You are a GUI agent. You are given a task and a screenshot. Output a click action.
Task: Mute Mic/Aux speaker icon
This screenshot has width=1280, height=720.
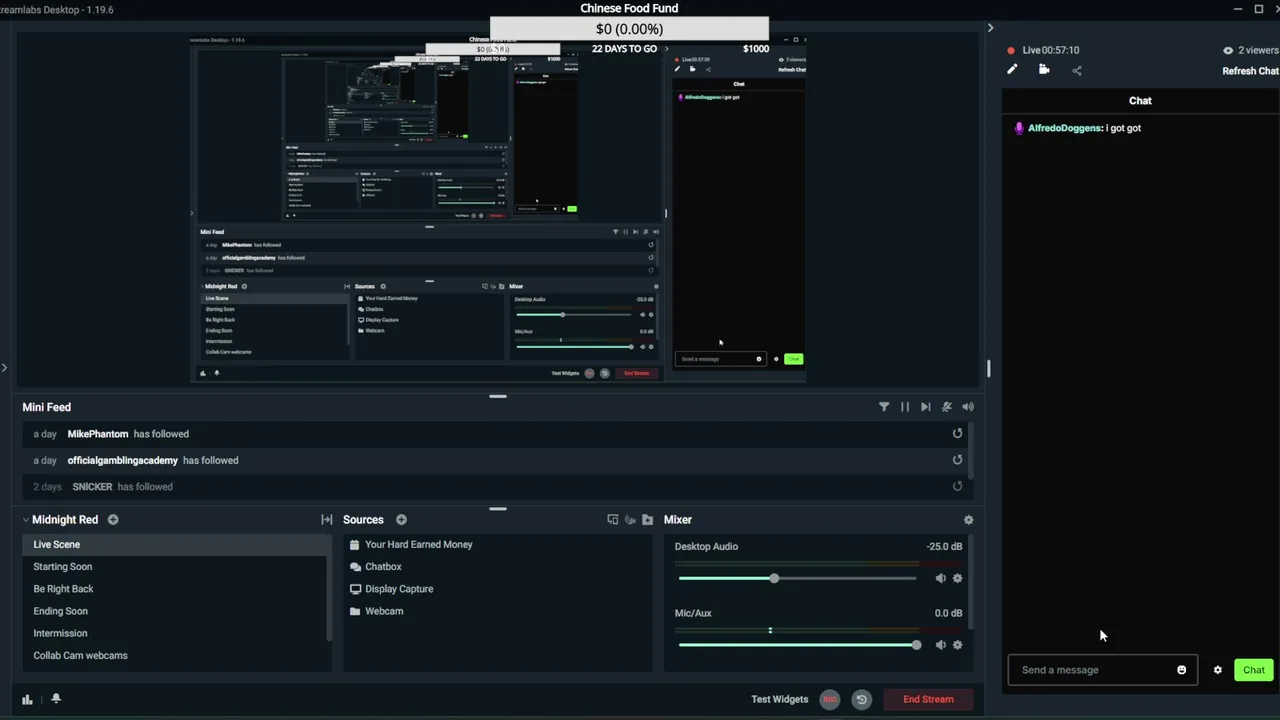[940, 645]
